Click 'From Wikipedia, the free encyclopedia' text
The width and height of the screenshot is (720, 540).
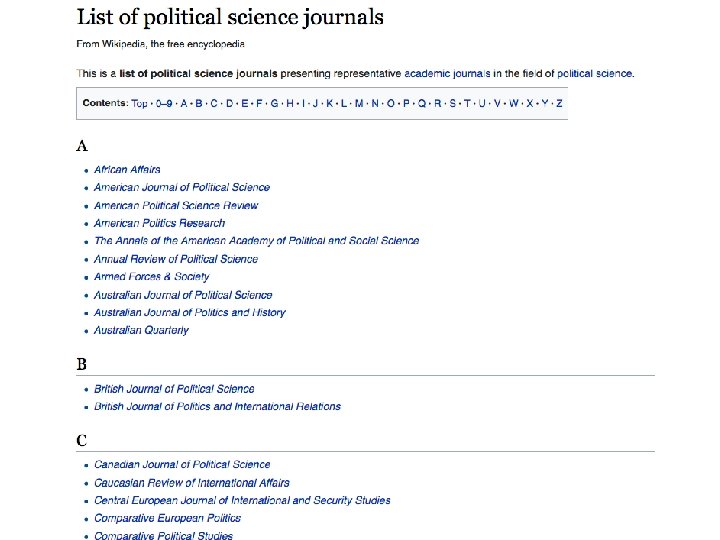[160, 44]
